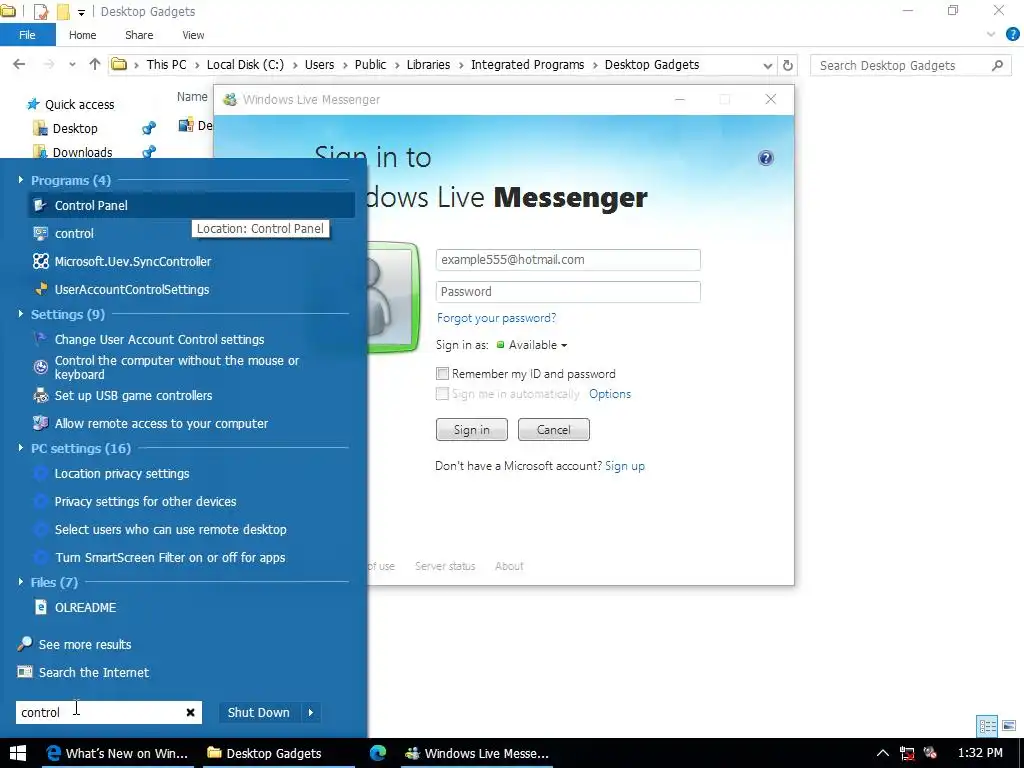This screenshot has height=768, width=1024.
Task: Open Control Panel from search results
Action: point(191,205)
